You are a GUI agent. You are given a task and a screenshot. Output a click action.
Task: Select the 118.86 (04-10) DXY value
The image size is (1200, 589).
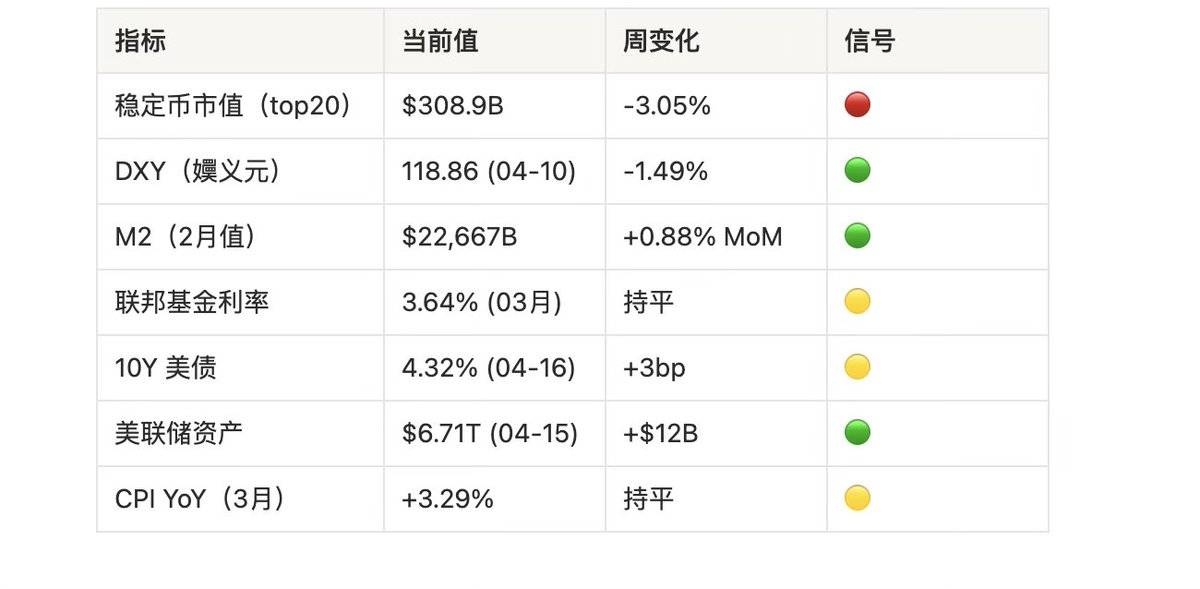coord(489,171)
